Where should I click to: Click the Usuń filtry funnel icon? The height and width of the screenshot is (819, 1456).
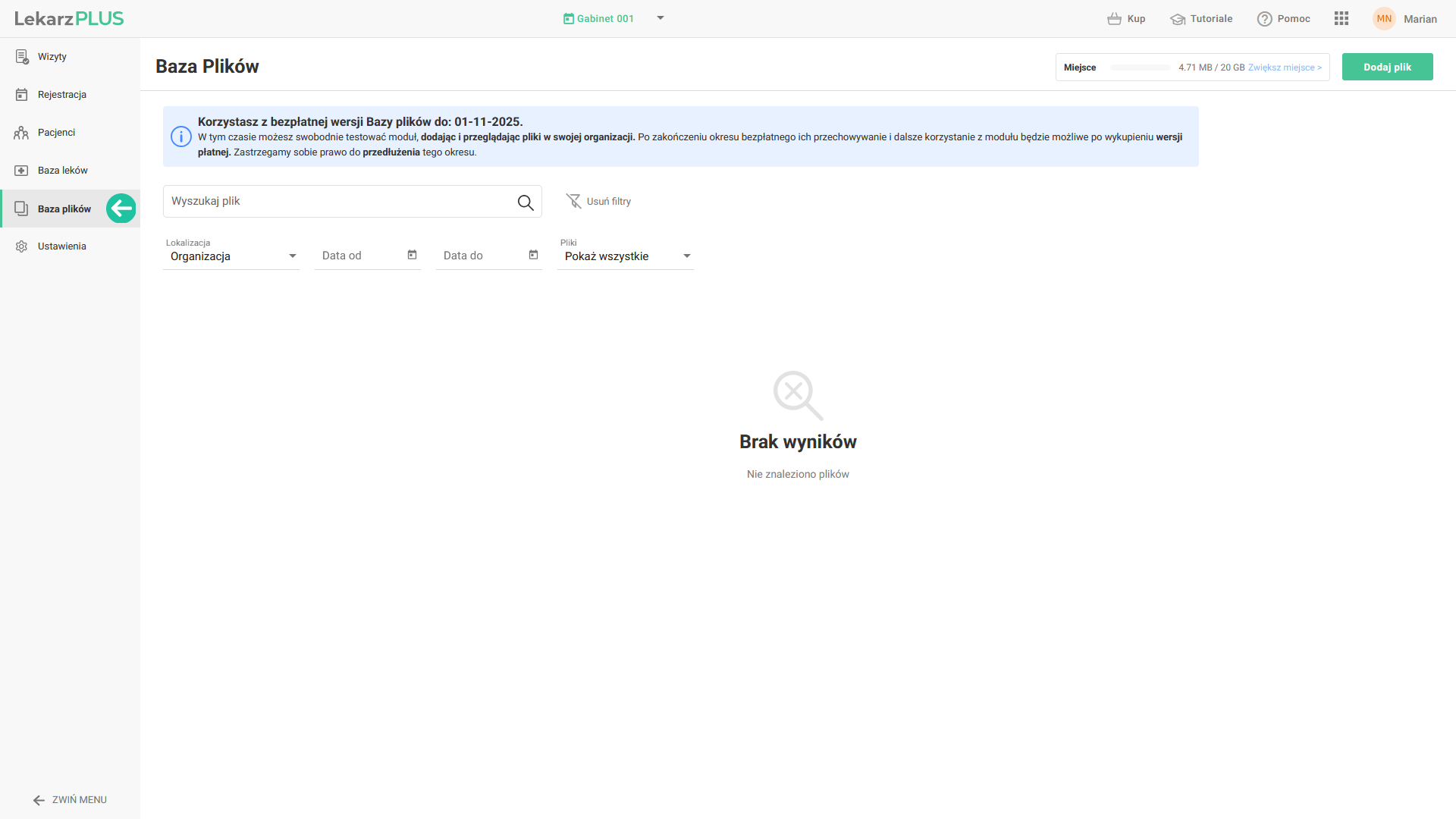[573, 201]
